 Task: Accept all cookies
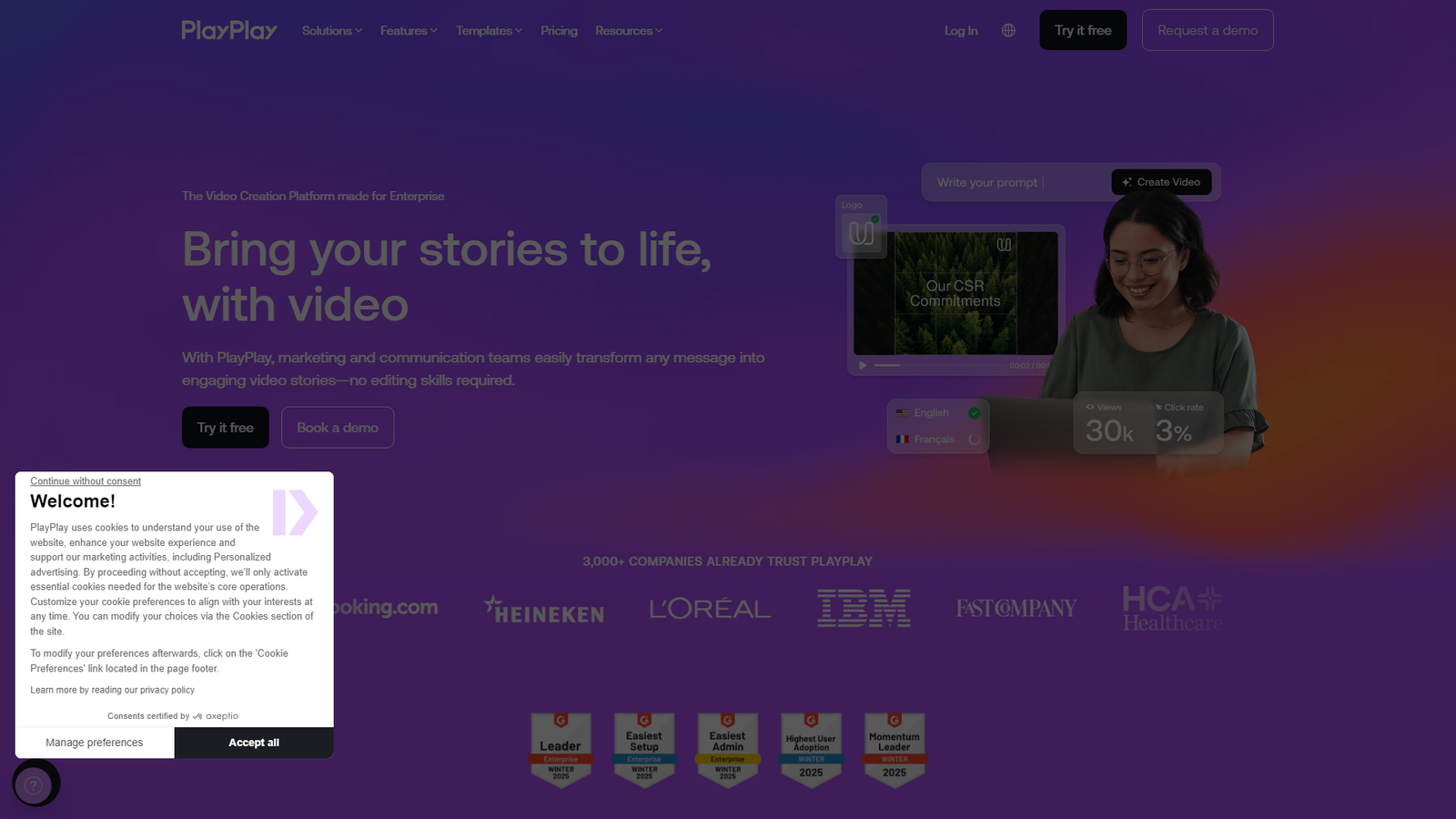point(254,743)
